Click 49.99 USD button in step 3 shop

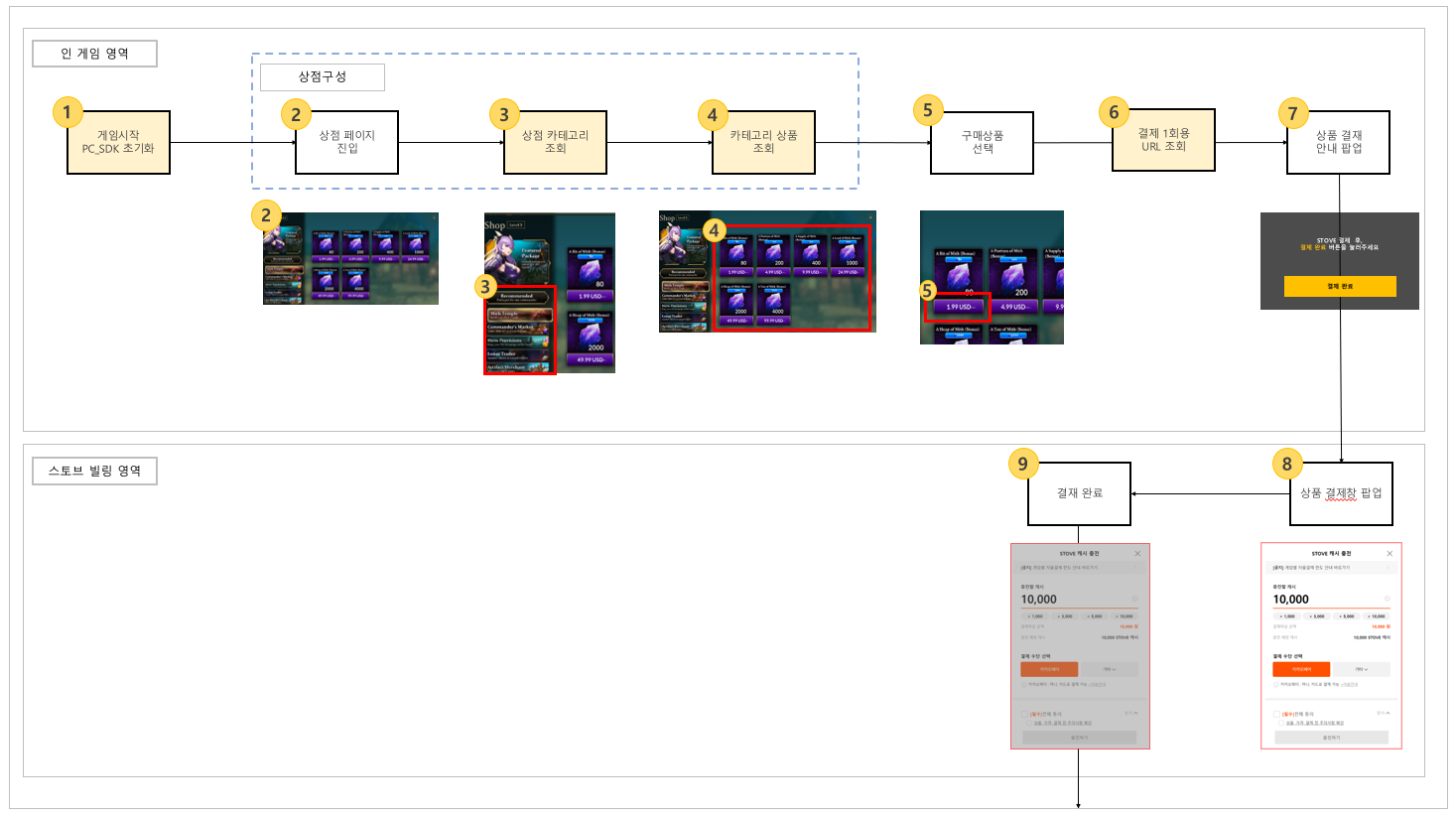[590, 359]
